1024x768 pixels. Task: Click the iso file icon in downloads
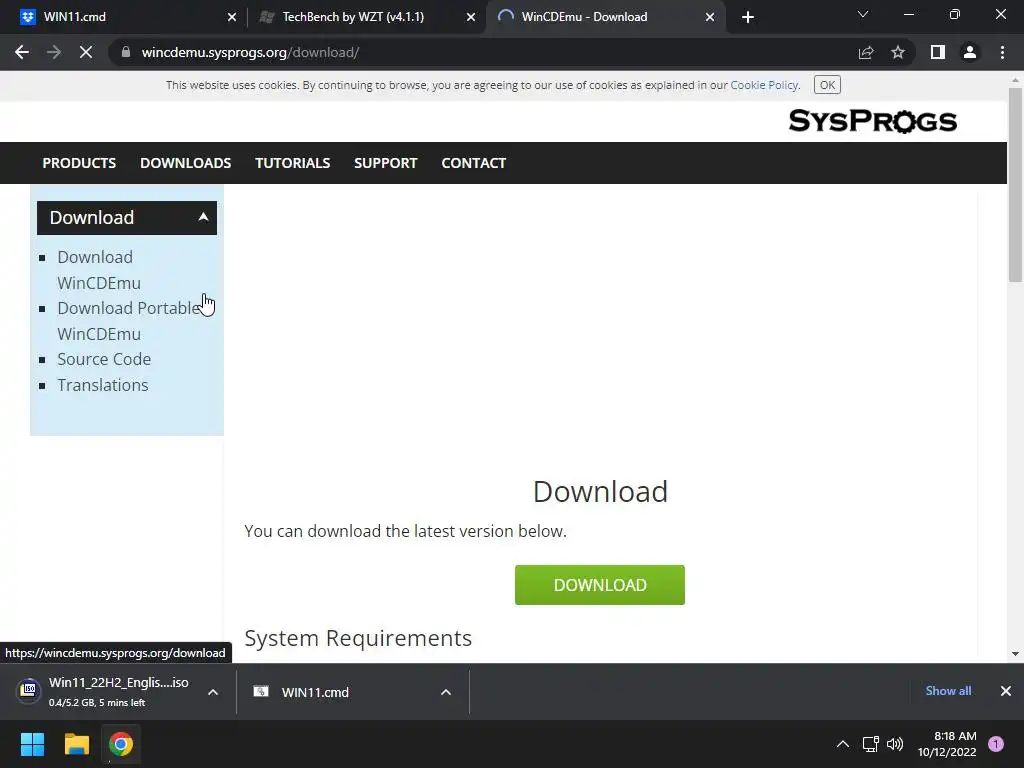click(29, 690)
